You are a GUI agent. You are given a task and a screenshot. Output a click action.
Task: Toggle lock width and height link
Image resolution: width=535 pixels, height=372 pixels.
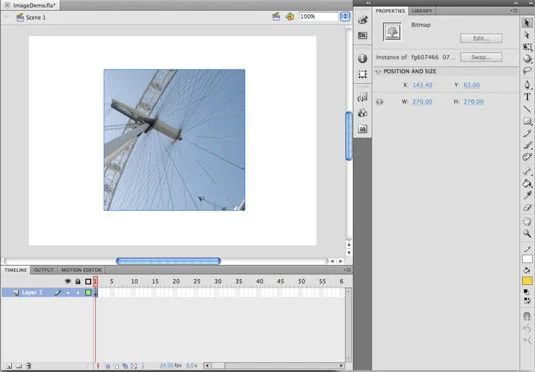(x=379, y=102)
